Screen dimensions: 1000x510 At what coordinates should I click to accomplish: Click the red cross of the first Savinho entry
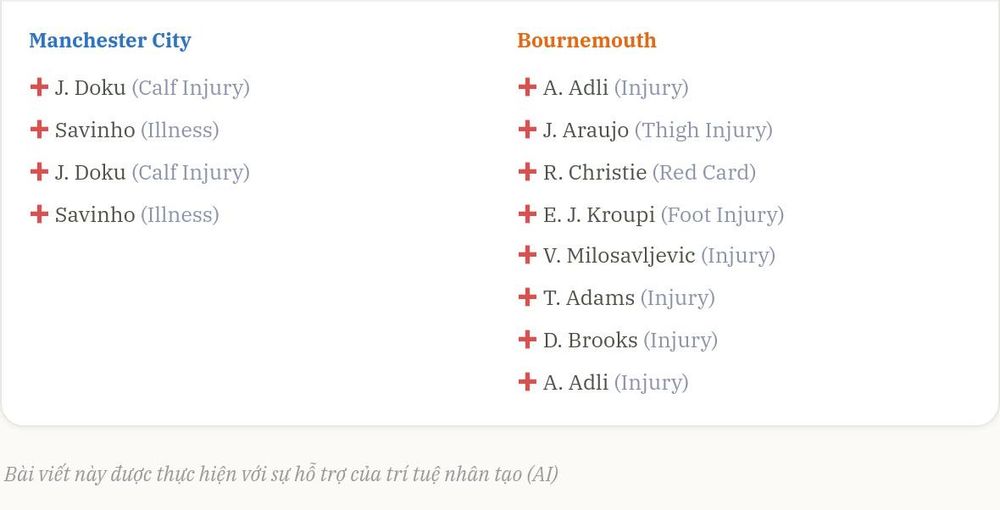(39, 129)
